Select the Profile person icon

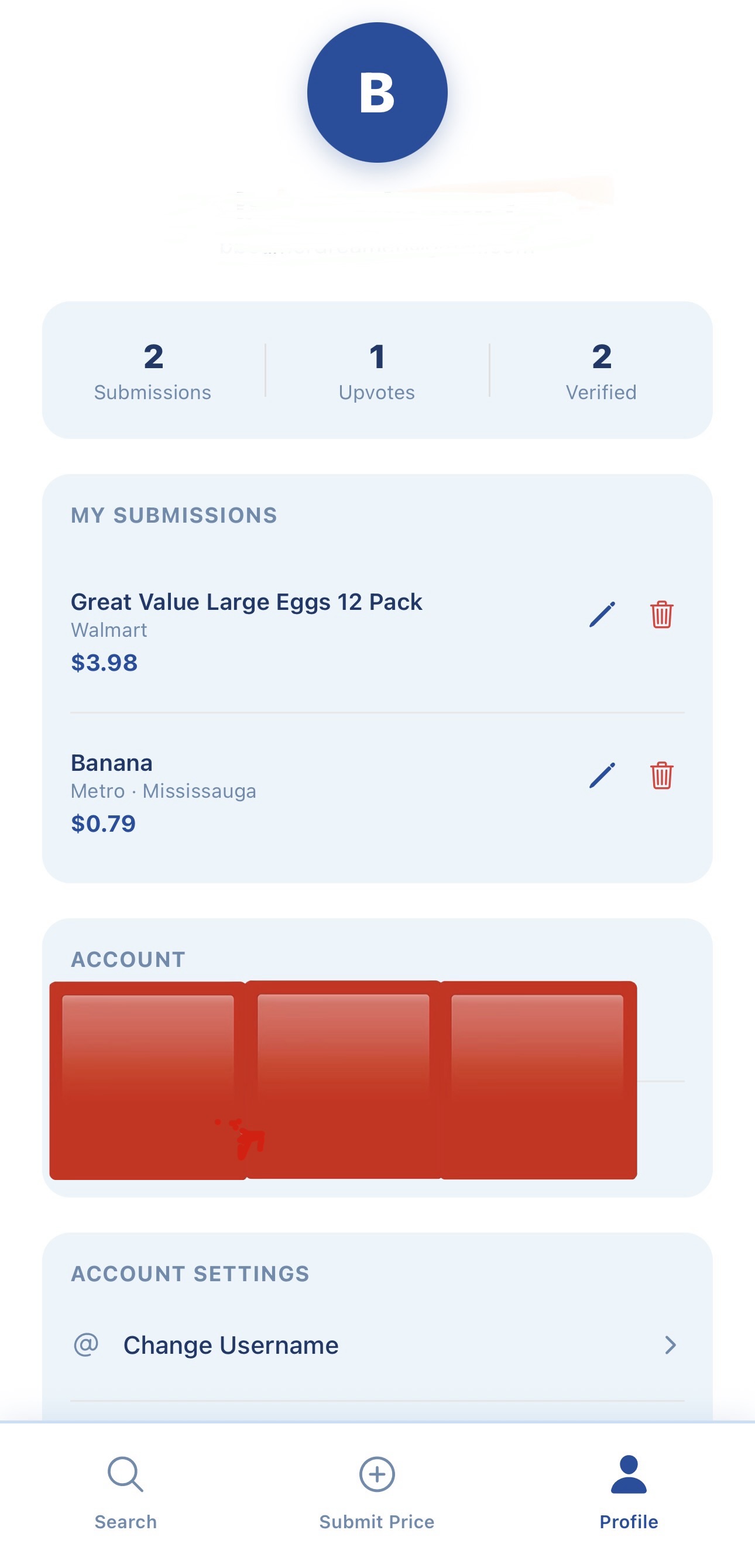[629, 1474]
